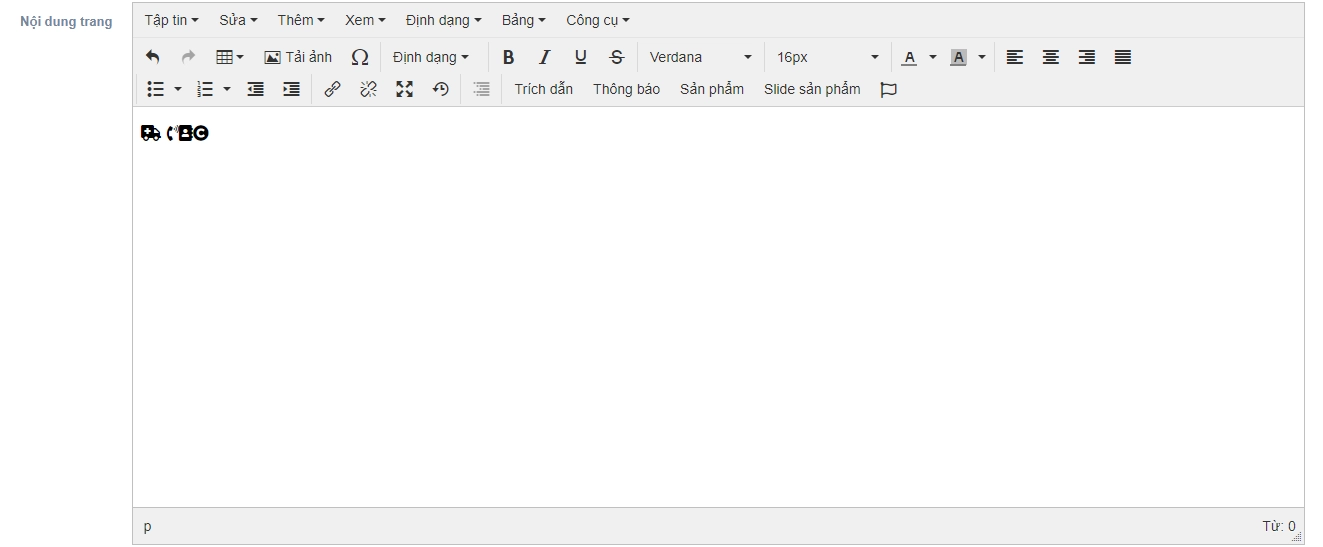Toggle Strikethrough formatting
Viewport: 1323px width, 547px height.
(616, 57)
